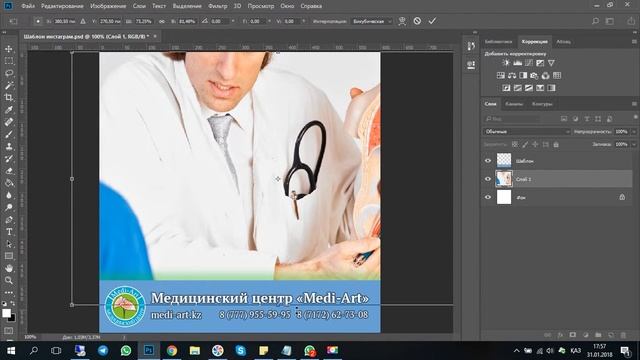Open the layer opacity dropdown arrow

click(633, 131)
